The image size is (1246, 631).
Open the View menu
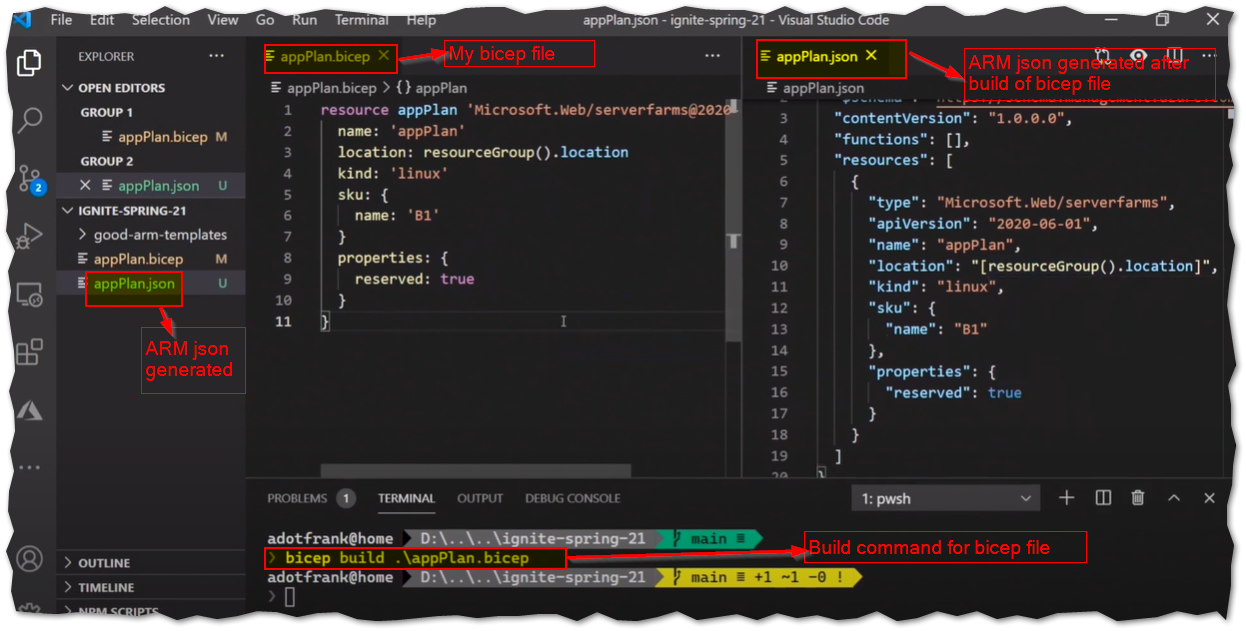(223, 20)
